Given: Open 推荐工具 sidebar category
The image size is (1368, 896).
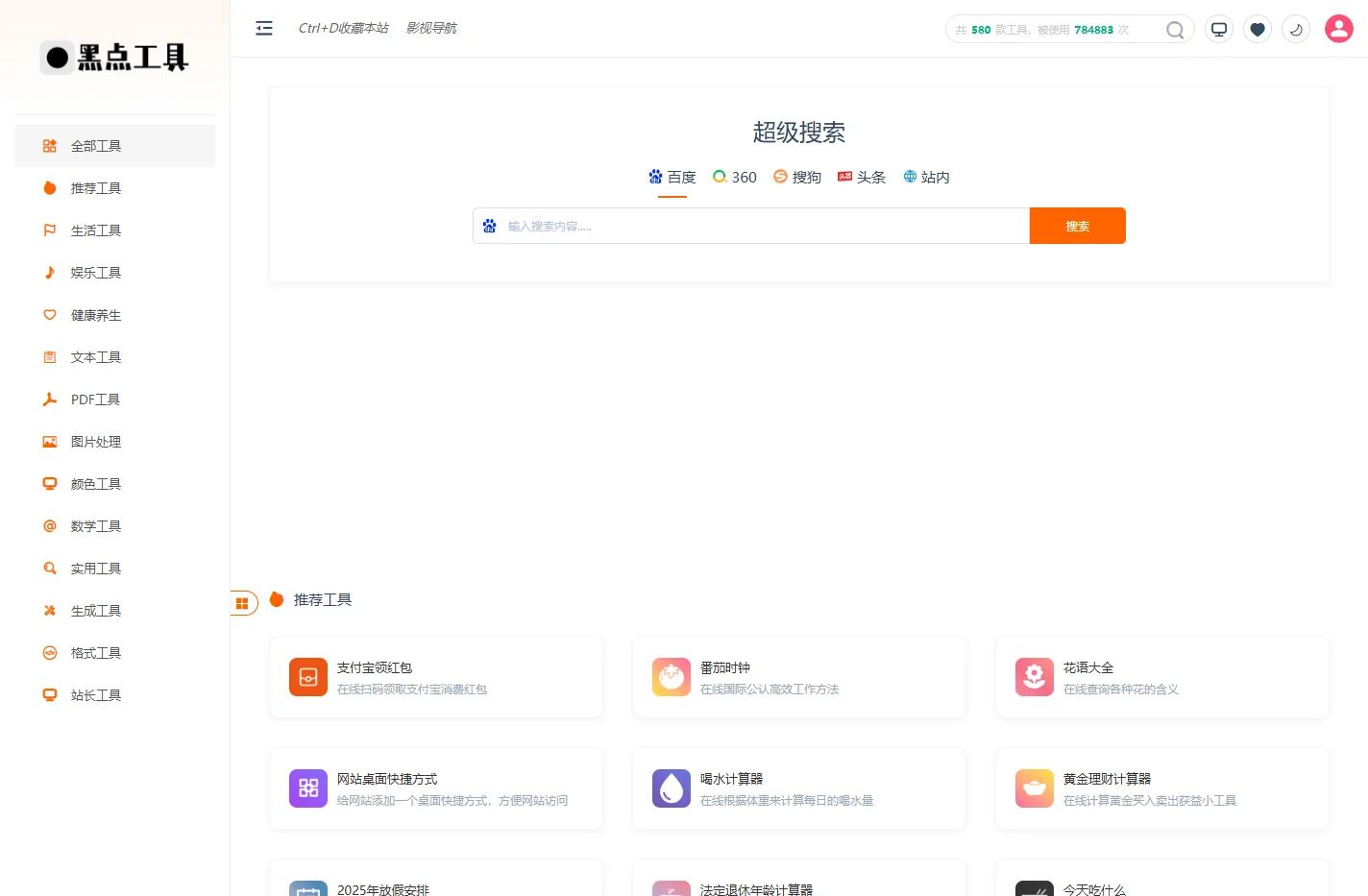Looking at the screenshot, I should pos(114,188).
